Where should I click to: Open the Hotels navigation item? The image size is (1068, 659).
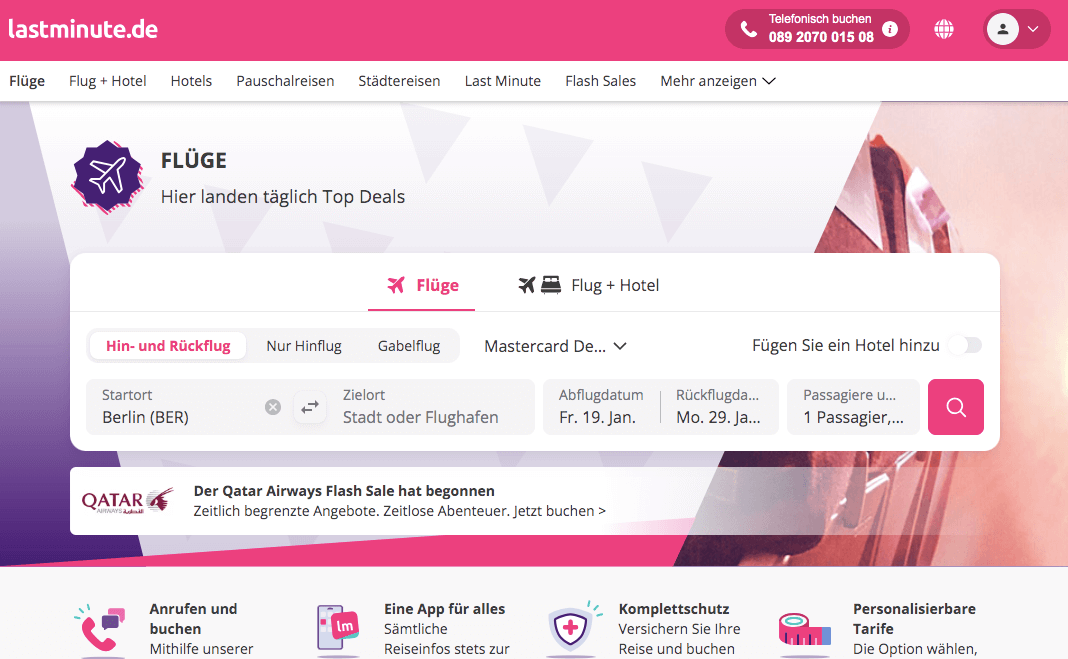click(191, 81)
